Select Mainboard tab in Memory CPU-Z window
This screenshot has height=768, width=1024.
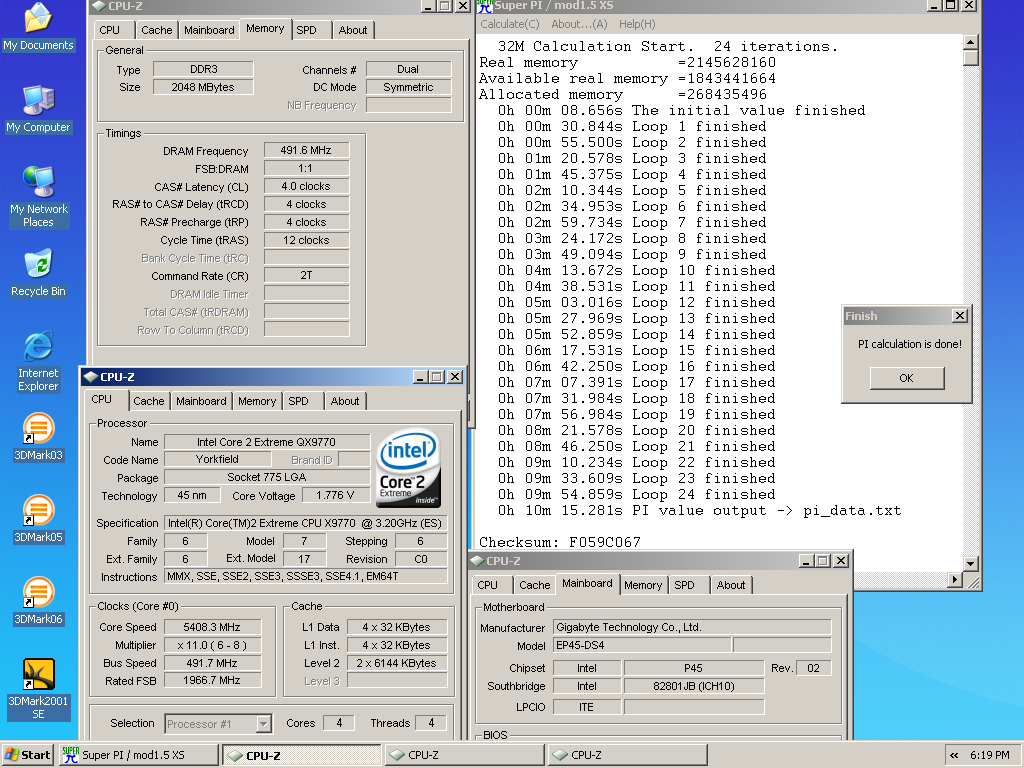pos(209,30)
